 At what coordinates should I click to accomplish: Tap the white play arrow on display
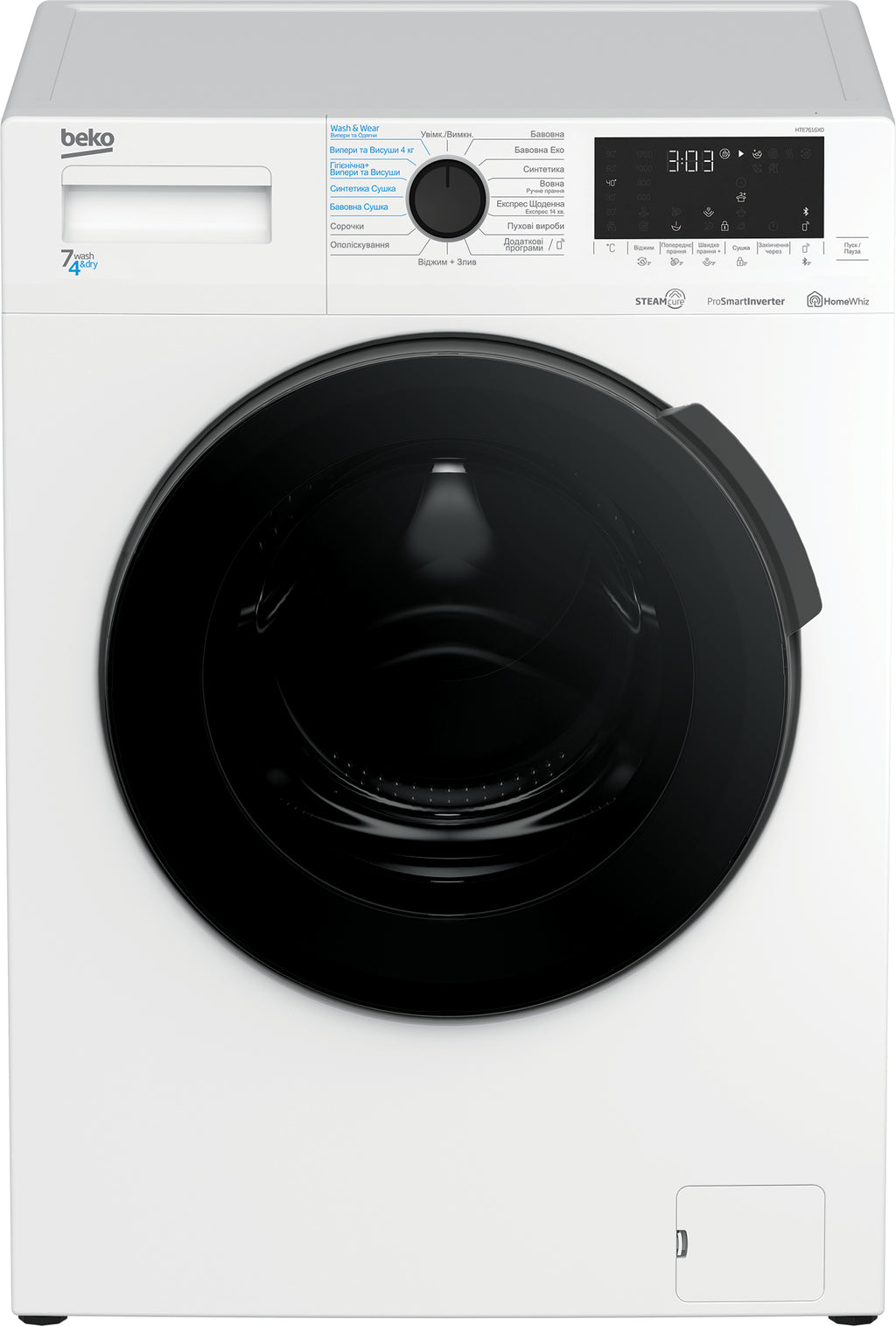click(741, 154)
